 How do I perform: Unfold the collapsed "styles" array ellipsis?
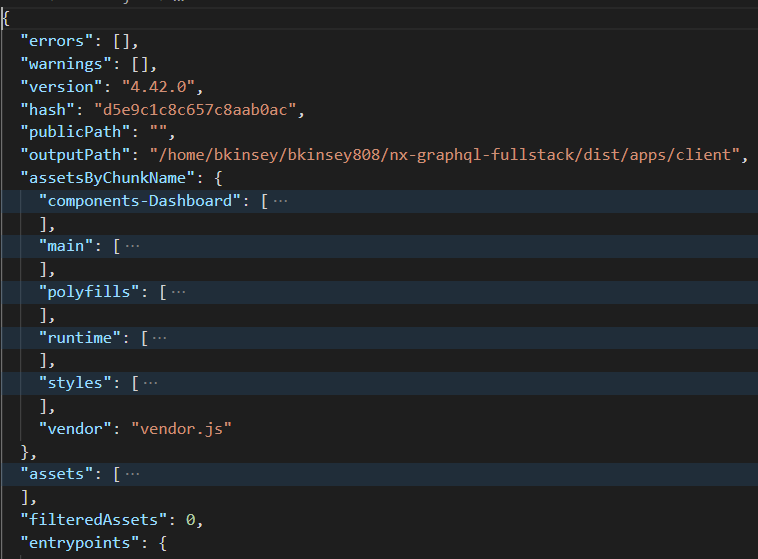coord(151,383)
